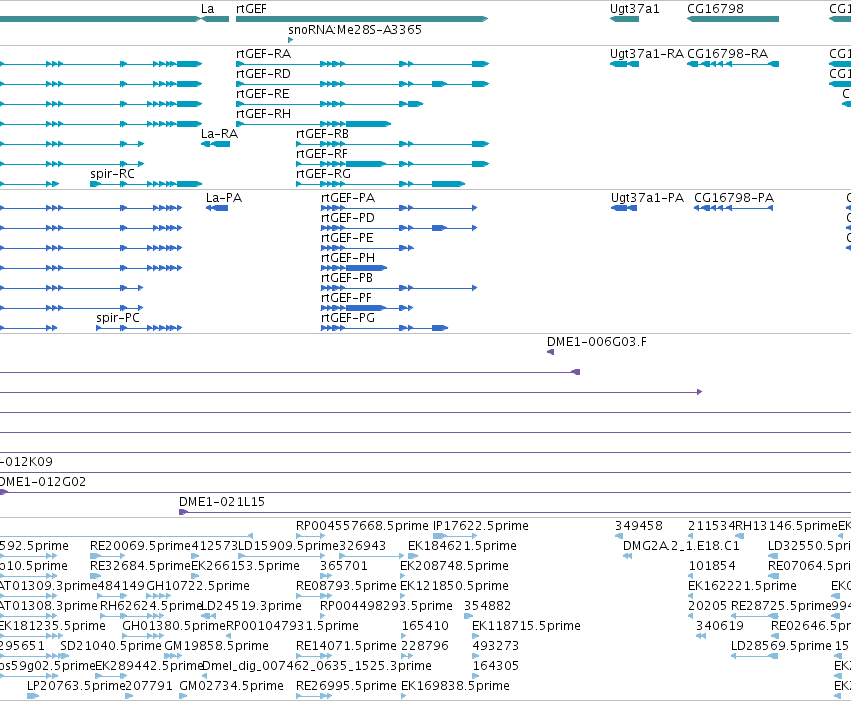The width and height of the screenshot is (851, 701).
Task: Select the DMG2A2_1.E18.C1 feature label
Action: coord(681,546)
